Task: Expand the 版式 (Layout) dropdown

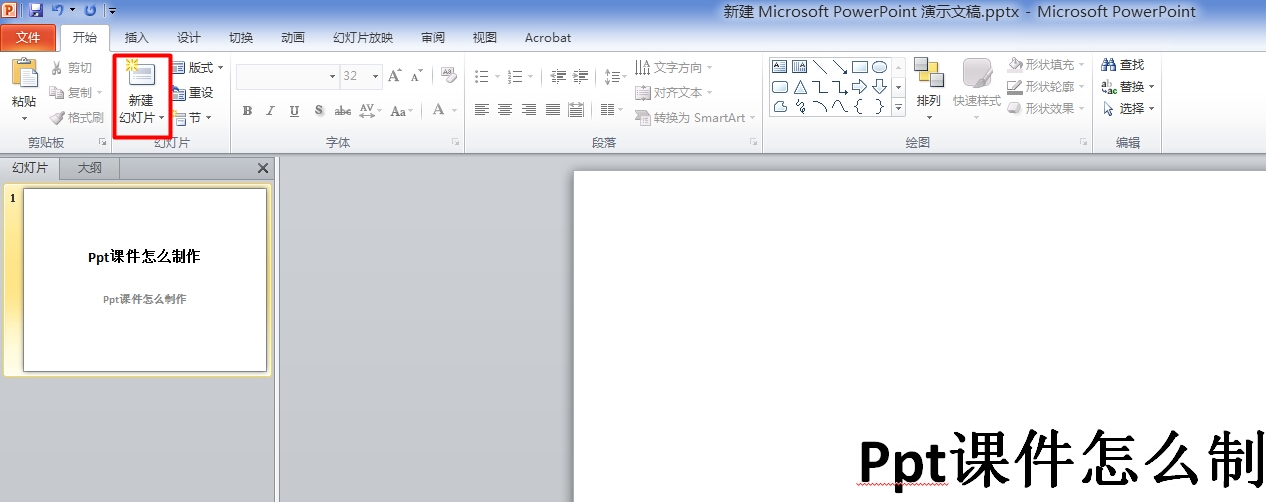Action: pos(198,68)
